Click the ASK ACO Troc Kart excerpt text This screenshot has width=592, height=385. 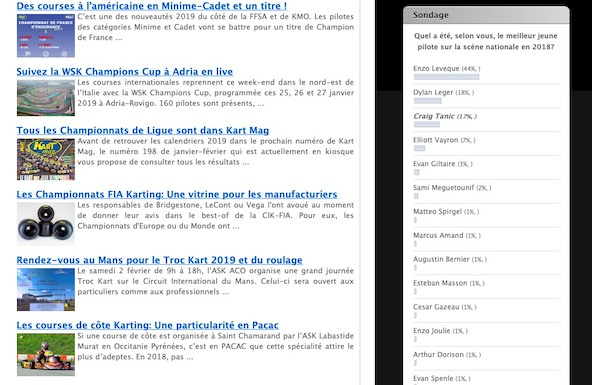tap(216, 281)
